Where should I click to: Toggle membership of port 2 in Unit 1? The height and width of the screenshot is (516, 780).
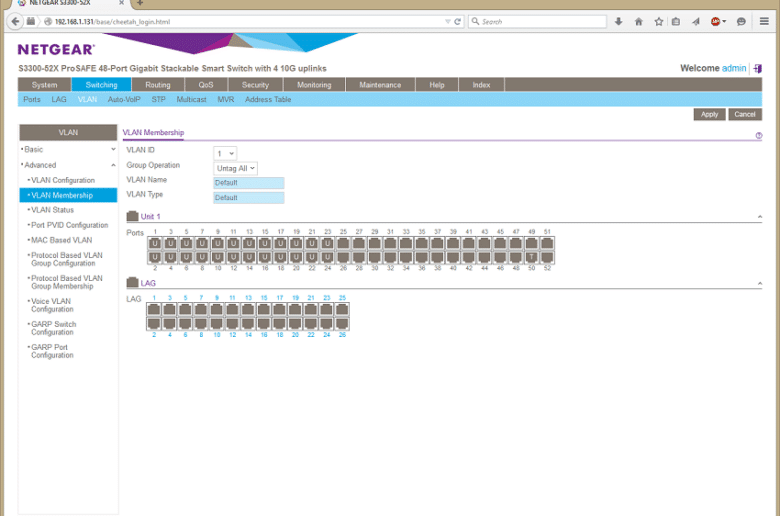click(x=155, y=257)
